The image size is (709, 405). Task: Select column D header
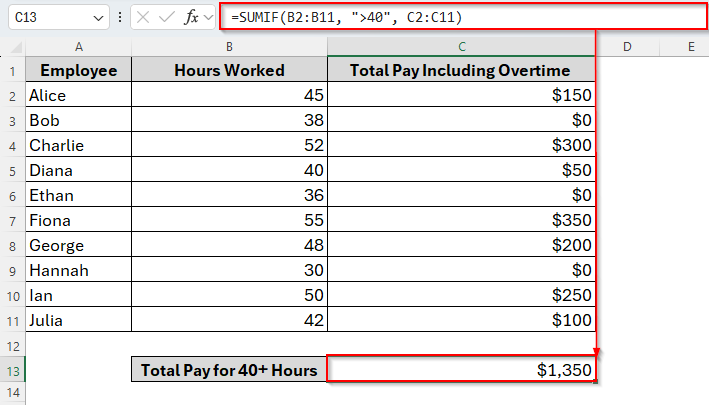coord(625,47)
